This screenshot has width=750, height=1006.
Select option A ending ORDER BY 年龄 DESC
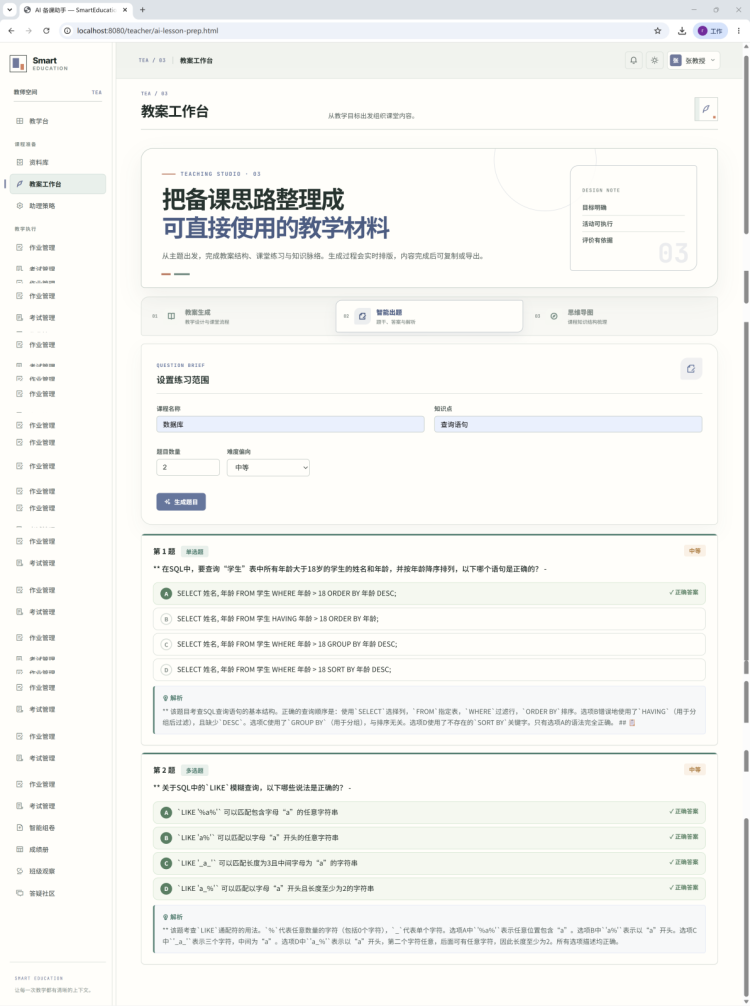429,593
